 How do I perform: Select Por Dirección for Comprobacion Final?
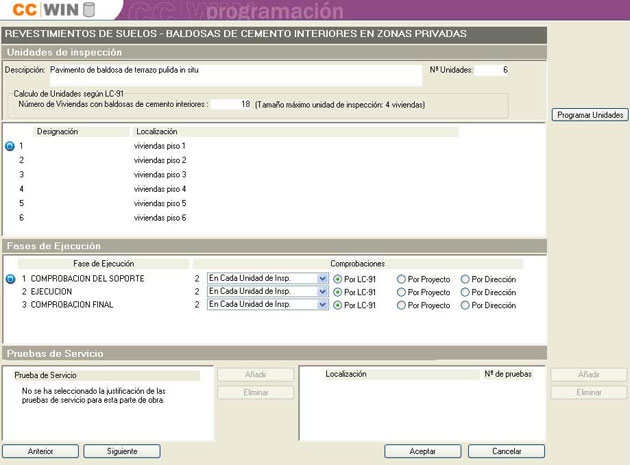point(465,305)
